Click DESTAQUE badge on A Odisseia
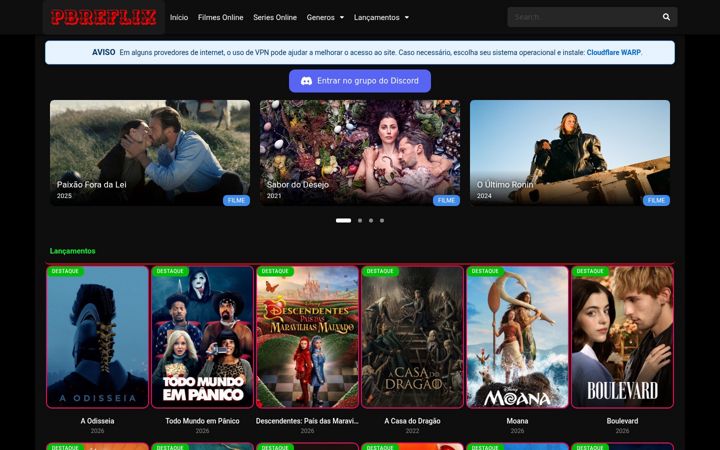This screenshot has width=720, height=450. [65, 271]
